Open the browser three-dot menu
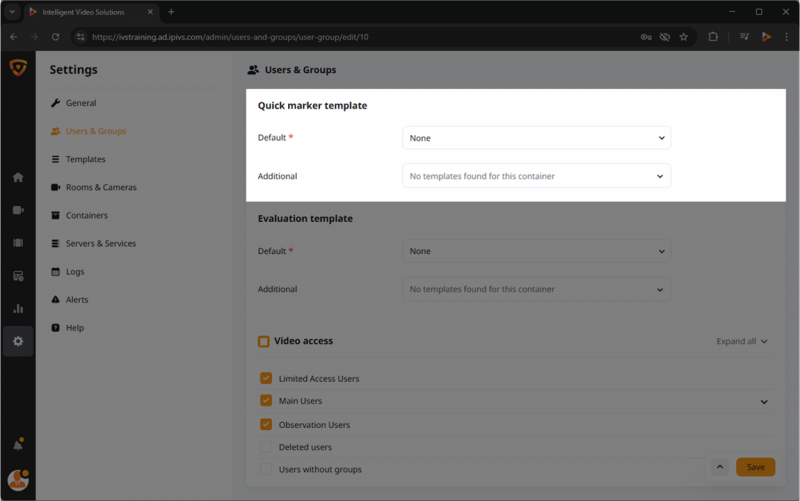Viewport: 800px width, 501px height. click(786, 37)
